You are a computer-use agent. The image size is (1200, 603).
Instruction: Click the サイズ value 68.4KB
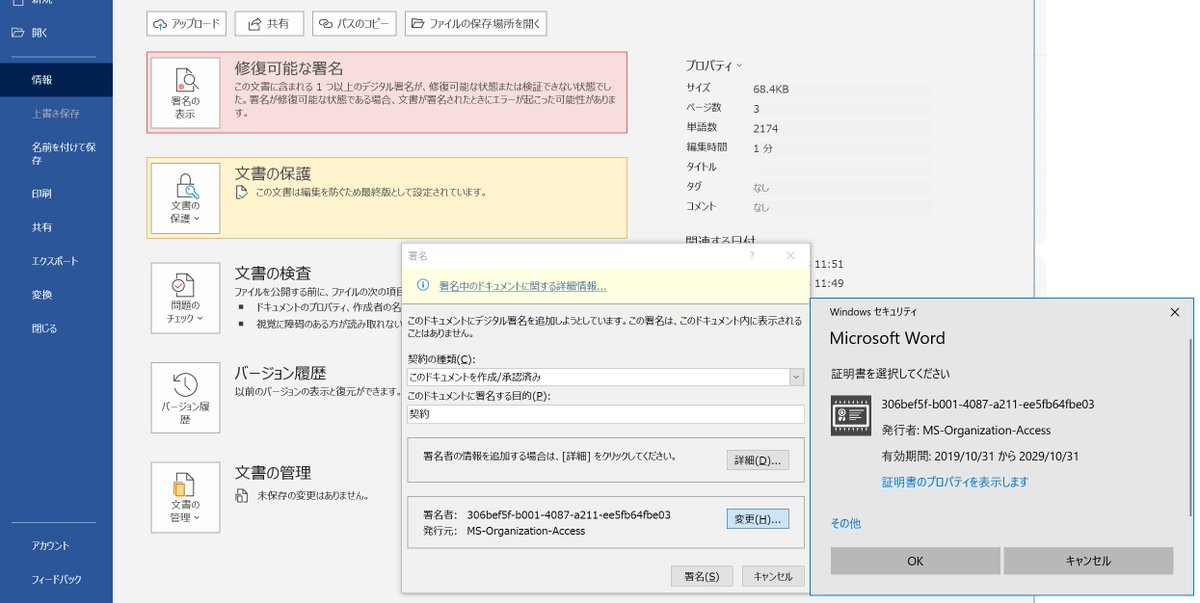771,89
